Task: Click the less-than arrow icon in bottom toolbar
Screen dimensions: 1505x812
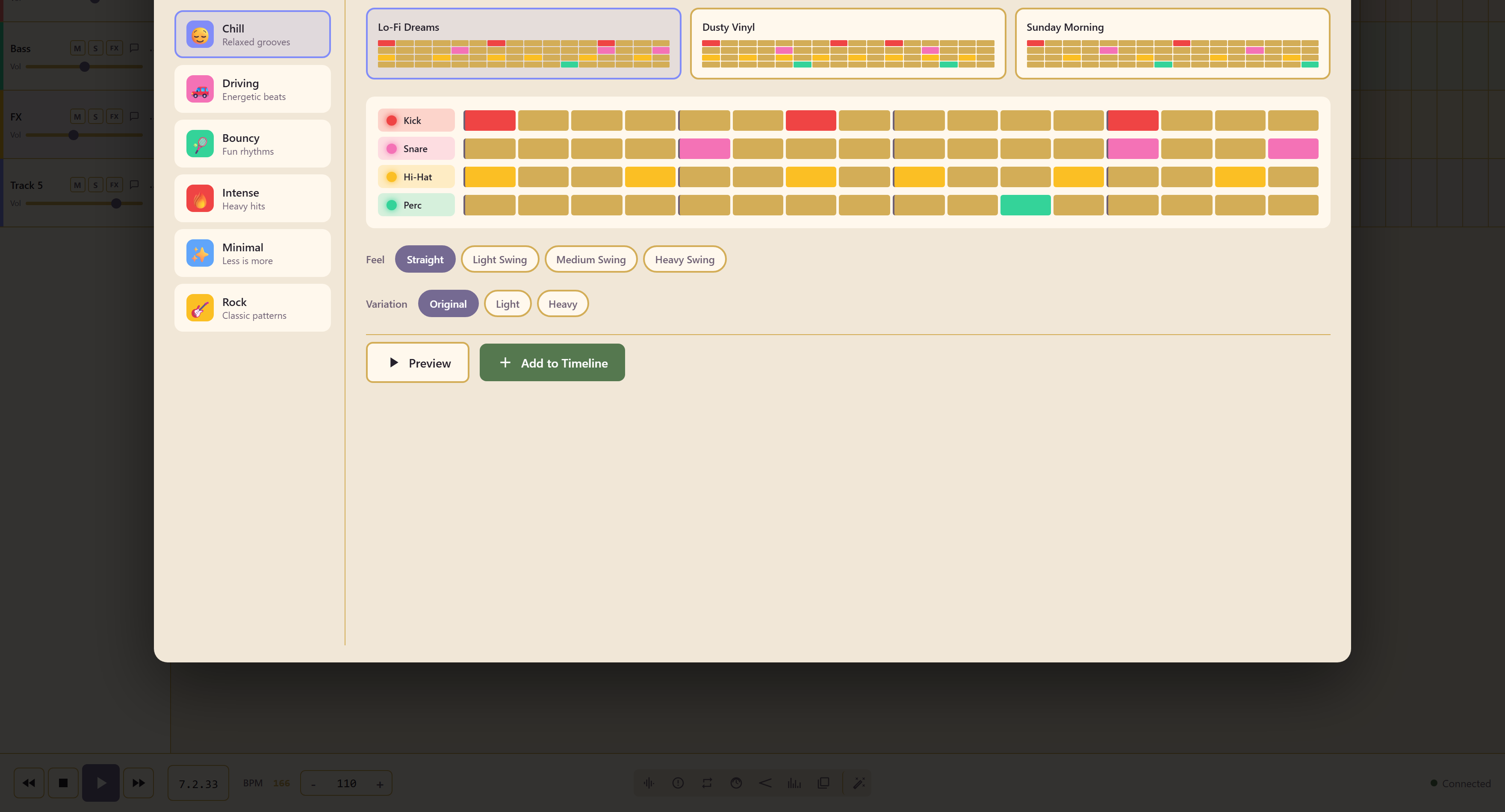Action: [x=765, y=783]
